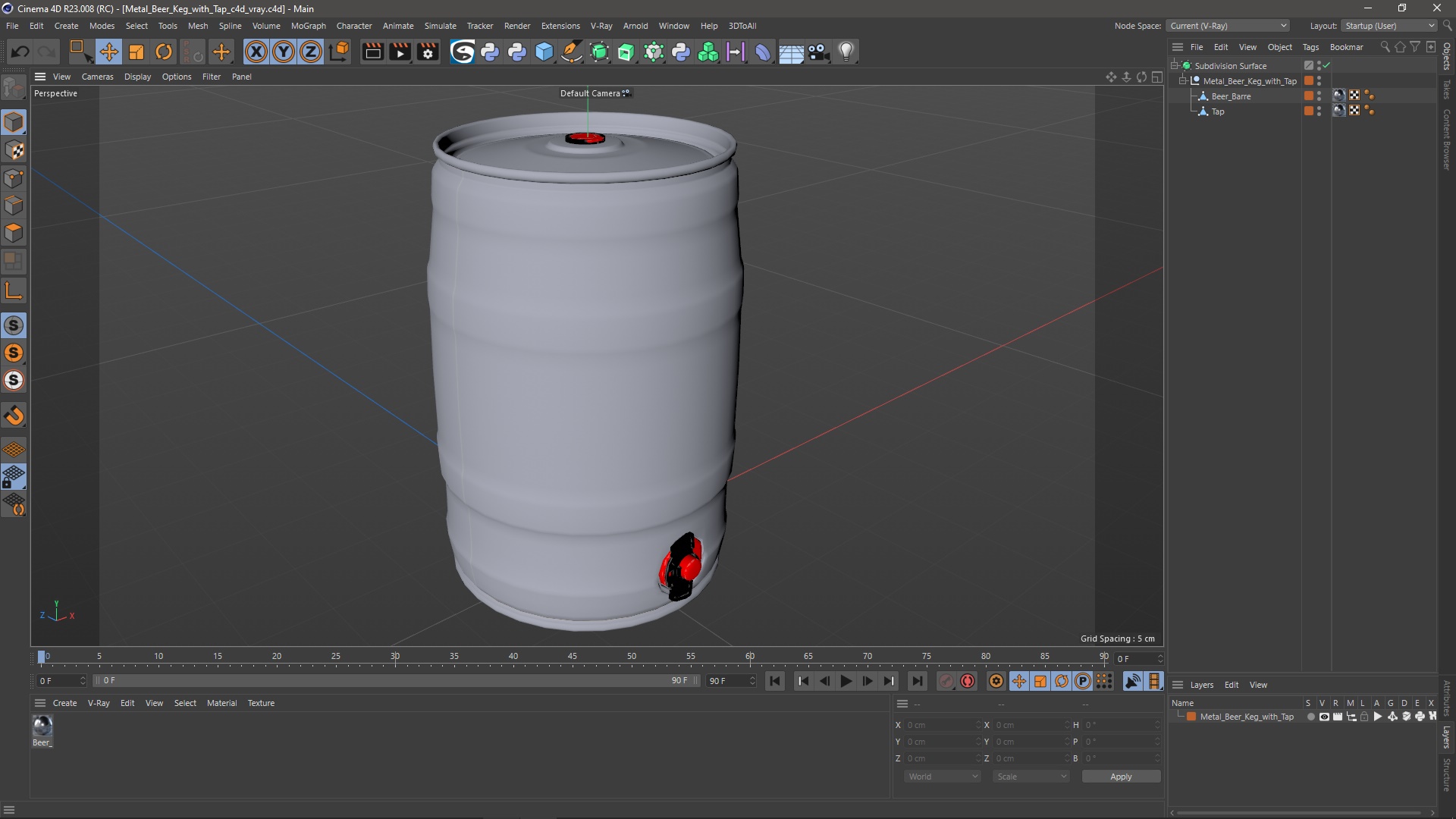
Task: Click end frame 90 F stepper
Action: point(752,681)
